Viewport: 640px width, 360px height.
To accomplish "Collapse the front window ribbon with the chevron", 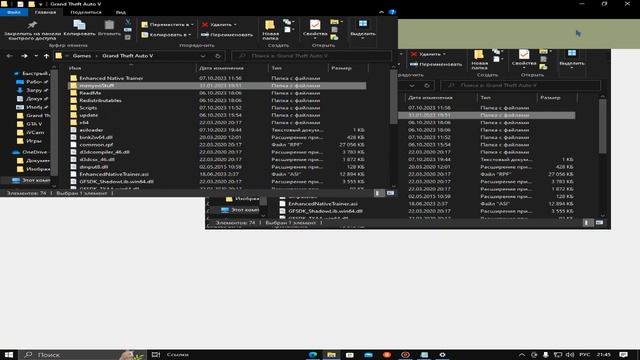I will [x=381, y=12].
